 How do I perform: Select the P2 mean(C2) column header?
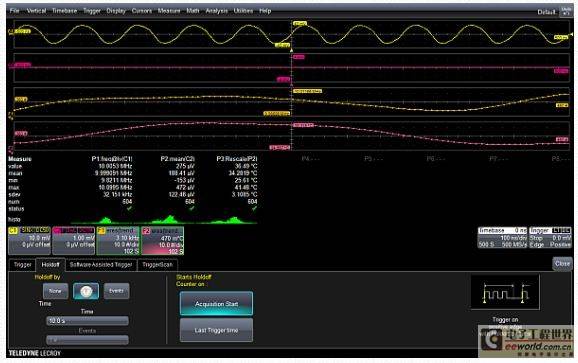click(177, 159)
